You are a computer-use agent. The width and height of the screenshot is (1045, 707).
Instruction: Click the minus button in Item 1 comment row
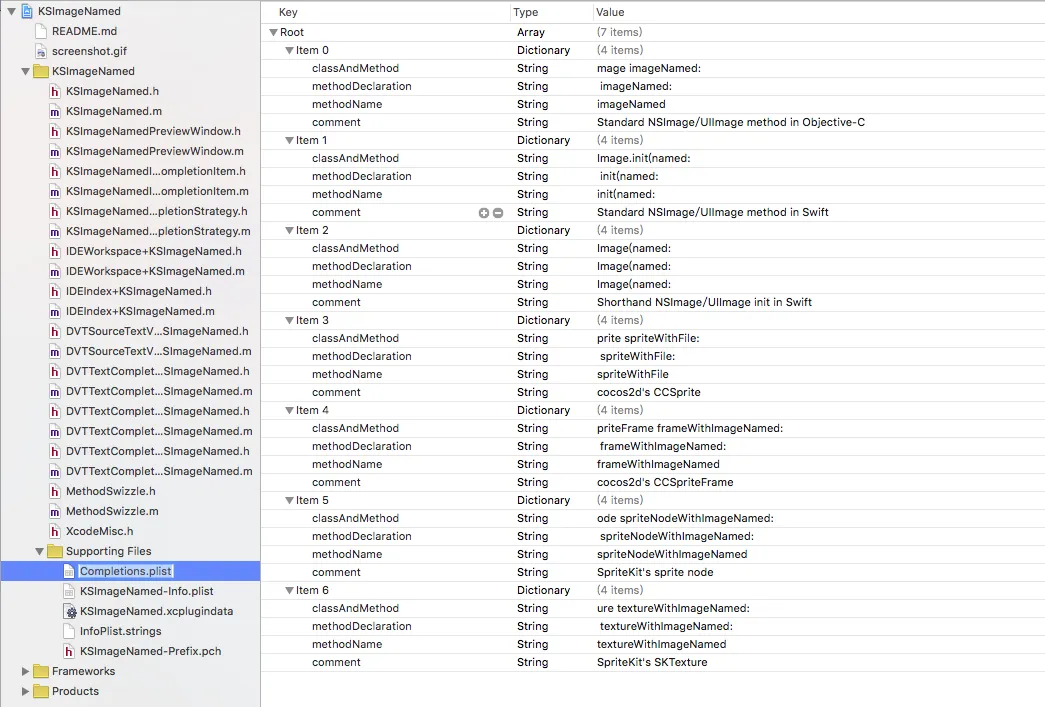[498, 213]
